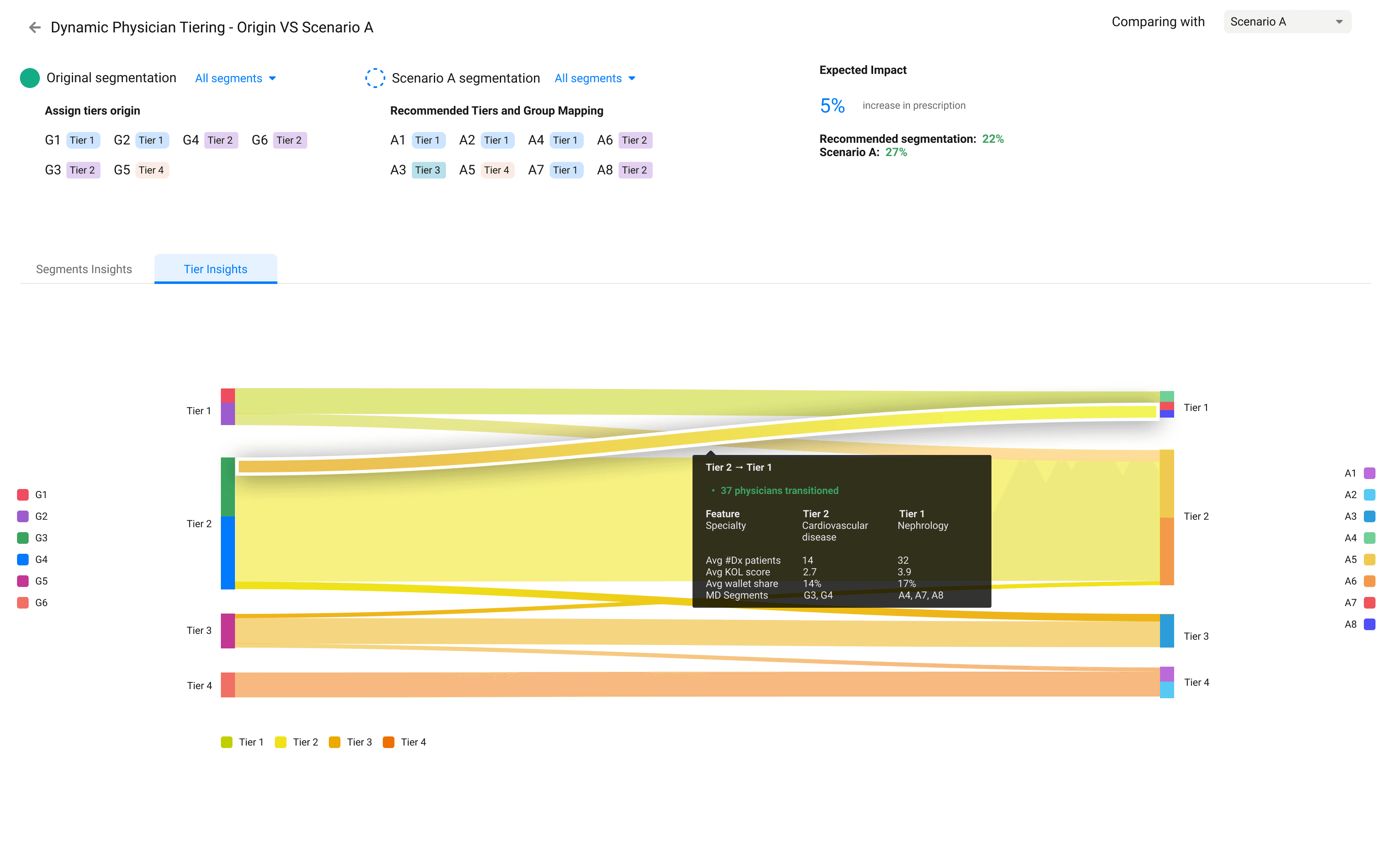Switch to Segments Insights tab

(x=84, y=269)
